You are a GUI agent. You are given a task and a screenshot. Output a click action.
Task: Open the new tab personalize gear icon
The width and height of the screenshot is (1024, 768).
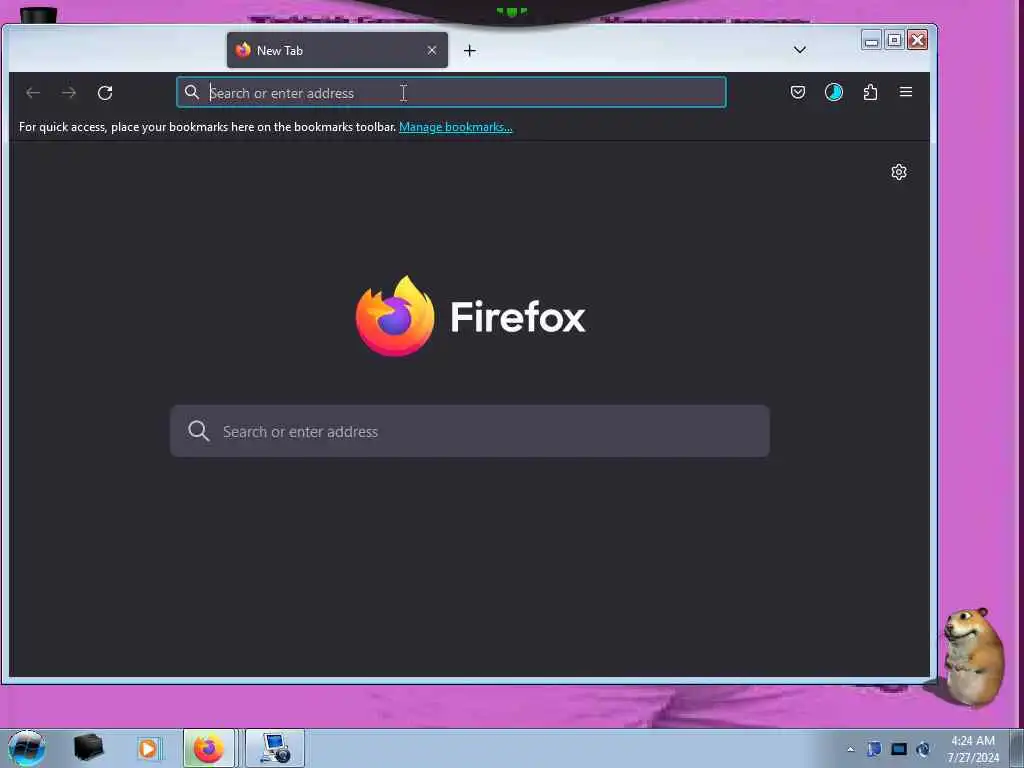[899, 172]
